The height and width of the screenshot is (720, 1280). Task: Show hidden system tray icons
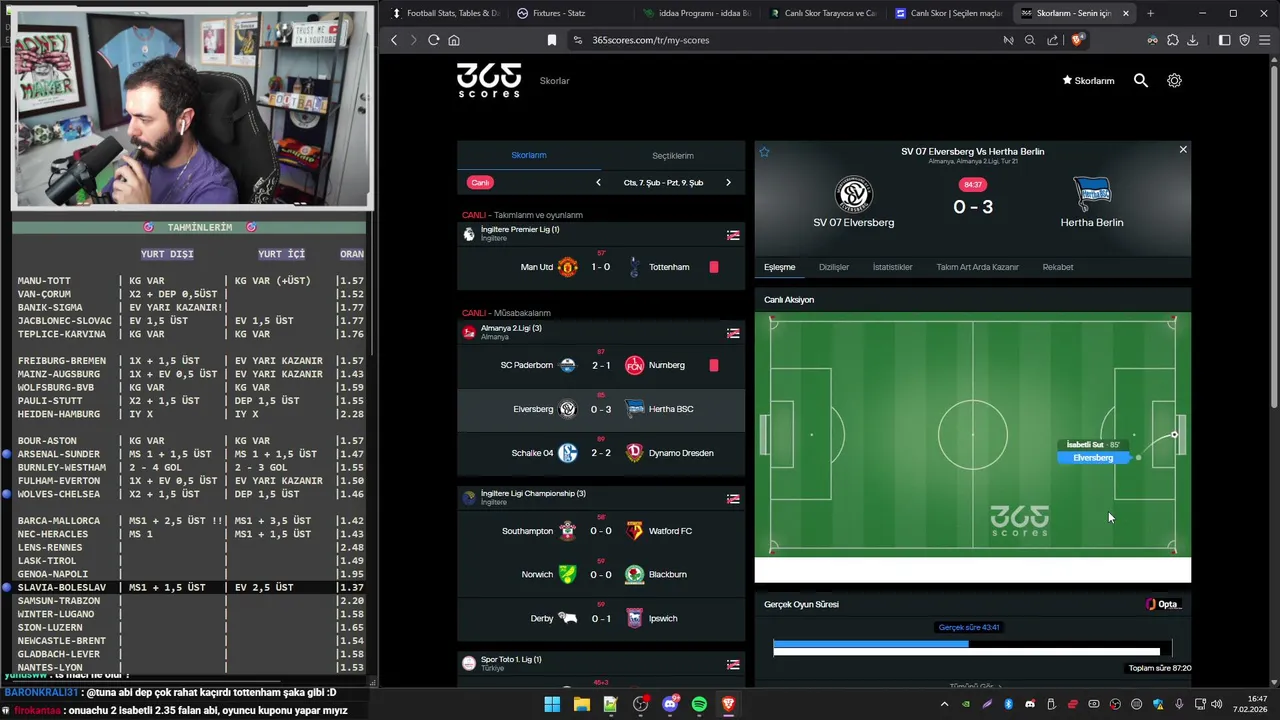tap(944, 704)
